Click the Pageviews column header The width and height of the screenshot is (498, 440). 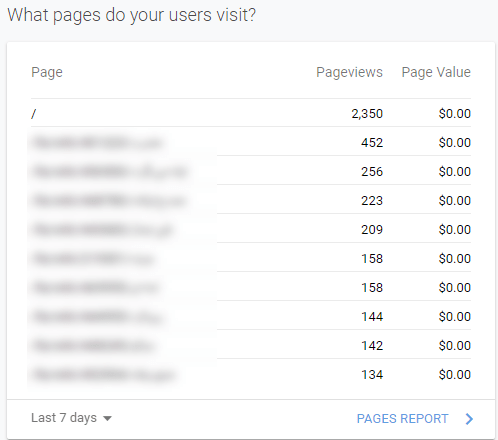pyautogui.click(x=349, y=72)
